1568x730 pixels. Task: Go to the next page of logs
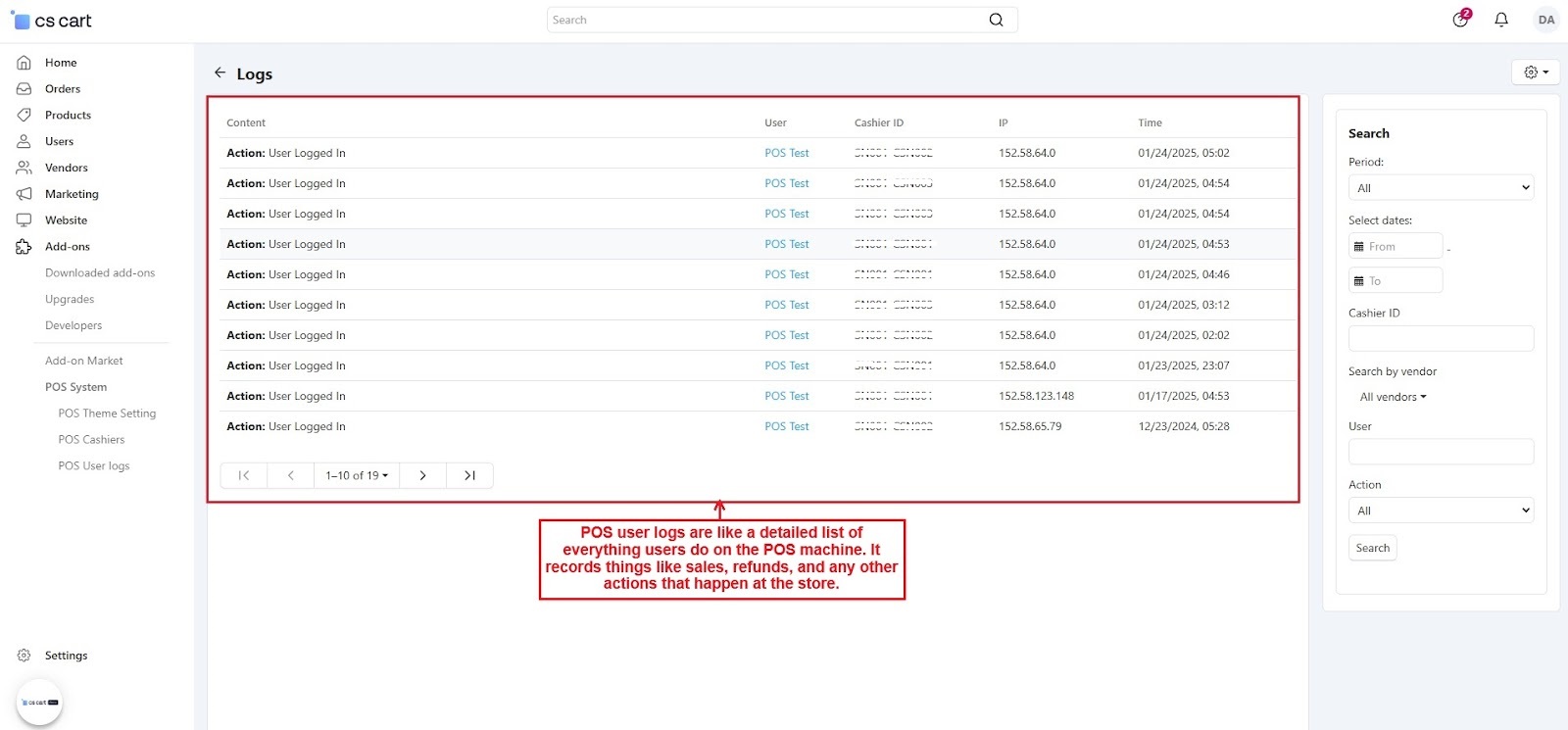(422, 475)
